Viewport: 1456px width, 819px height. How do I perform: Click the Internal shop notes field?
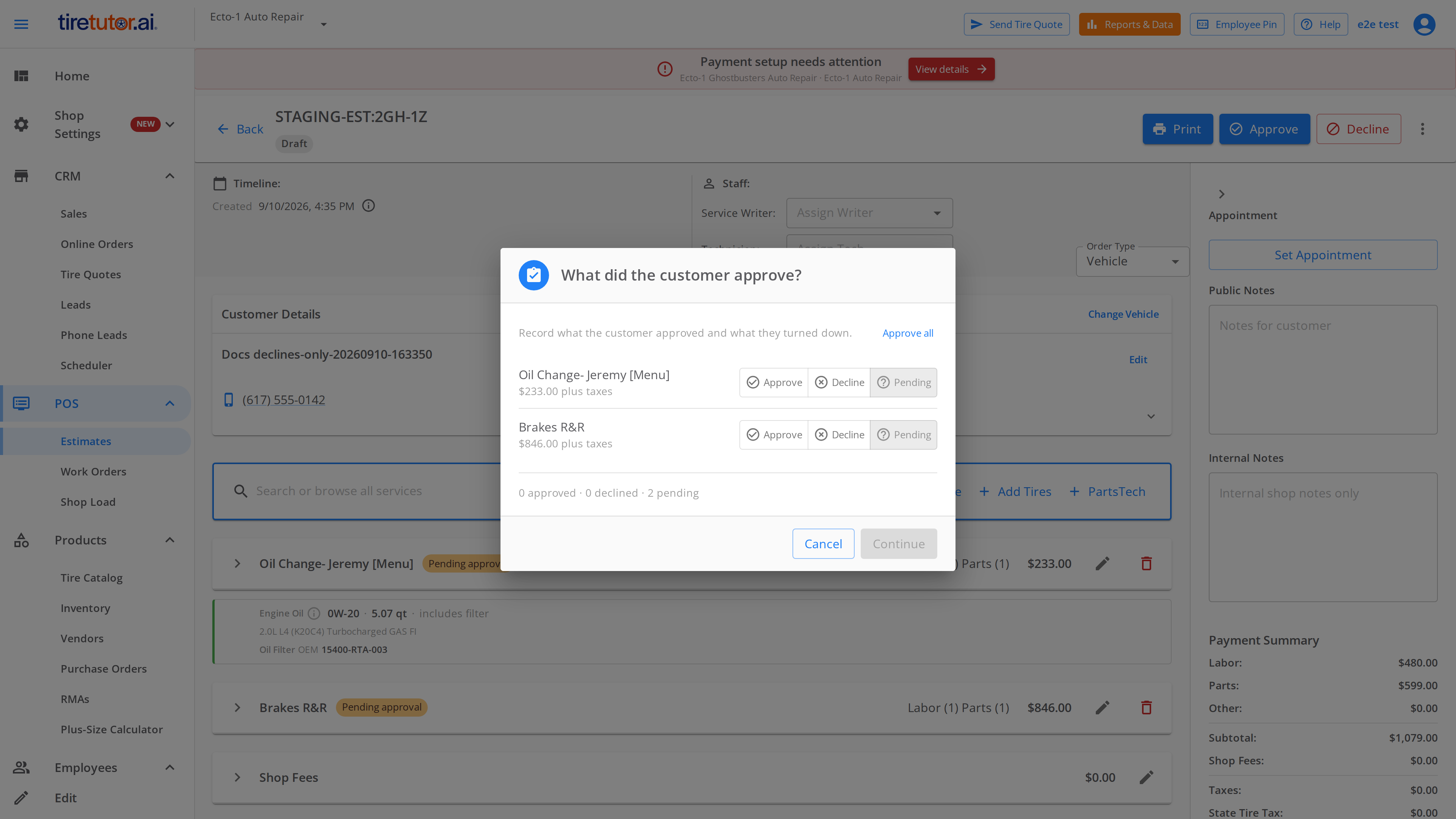(x=1323, y=537)
